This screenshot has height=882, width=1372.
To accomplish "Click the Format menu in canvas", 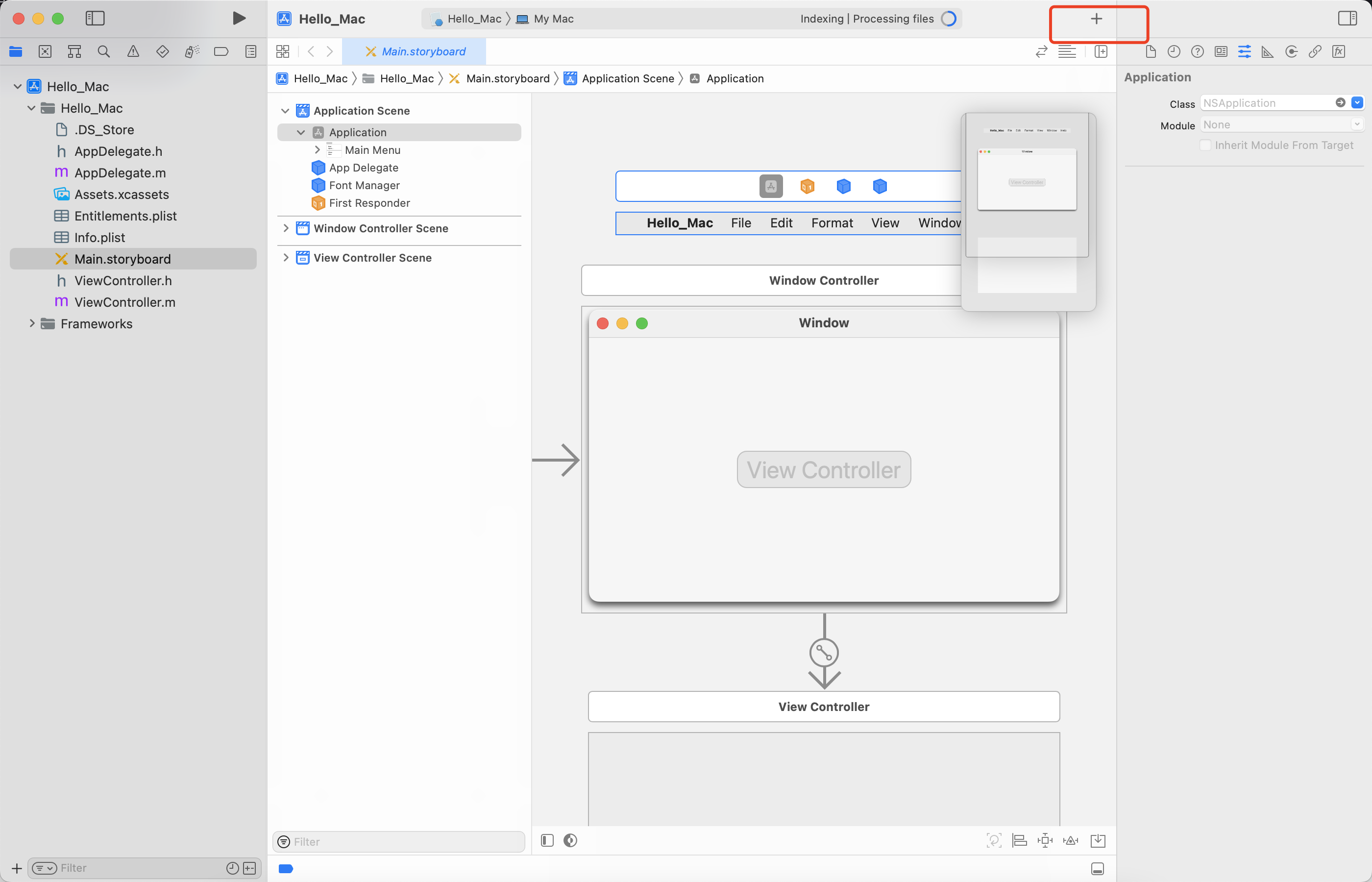I will (x=832, y=223).
